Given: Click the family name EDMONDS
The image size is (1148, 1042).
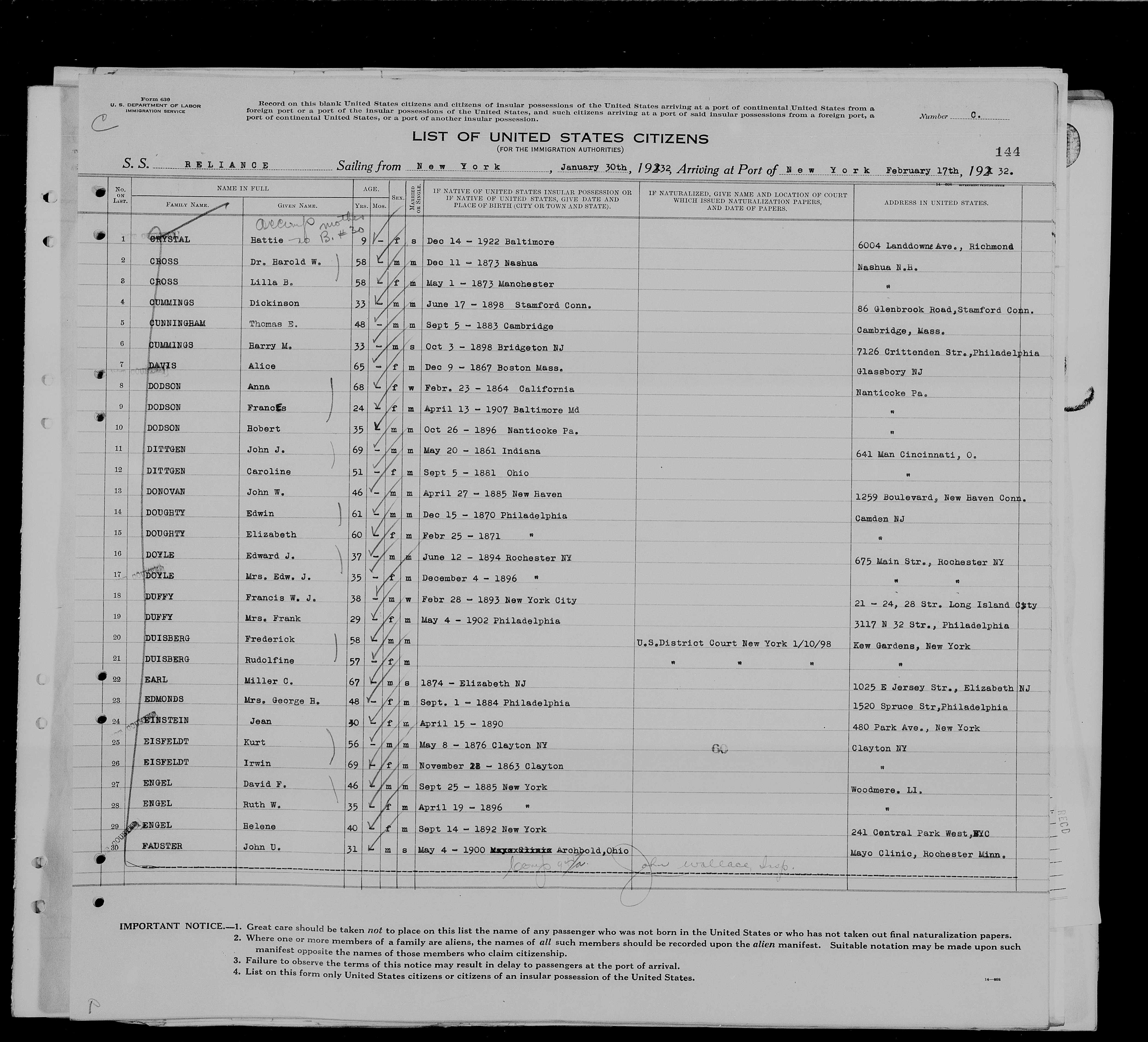Looking at the screenshot, I should [x=163, y=699].
